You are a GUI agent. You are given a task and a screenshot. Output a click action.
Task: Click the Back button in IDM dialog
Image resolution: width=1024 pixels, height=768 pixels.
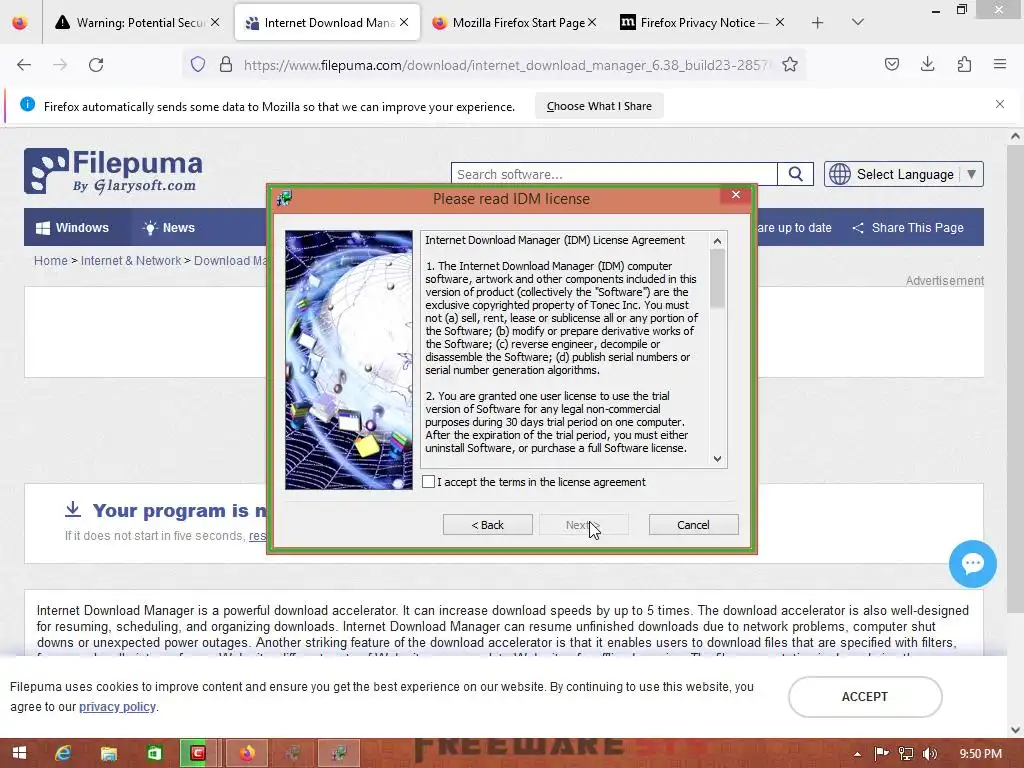487,525
